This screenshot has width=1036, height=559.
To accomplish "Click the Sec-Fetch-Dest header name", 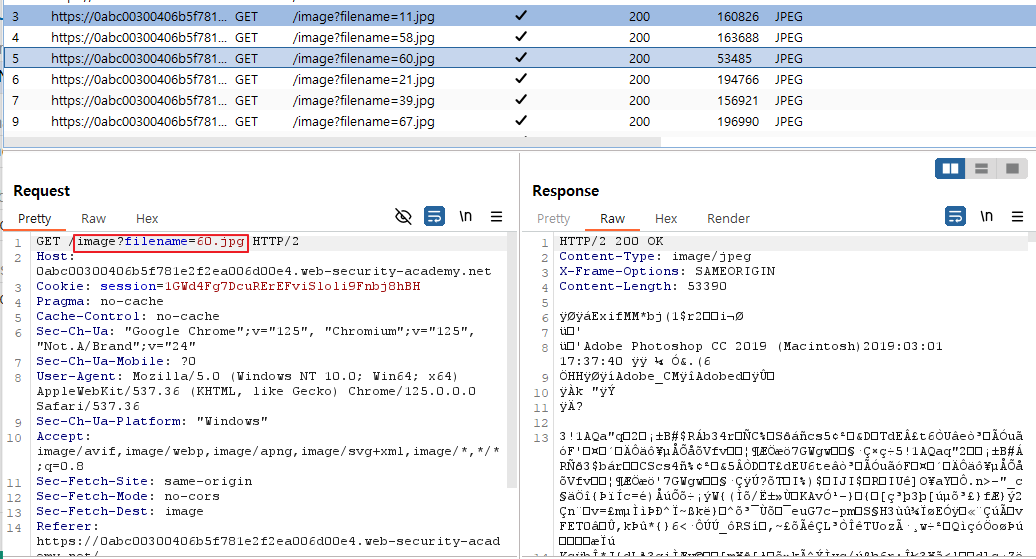I will click(95, 511).
